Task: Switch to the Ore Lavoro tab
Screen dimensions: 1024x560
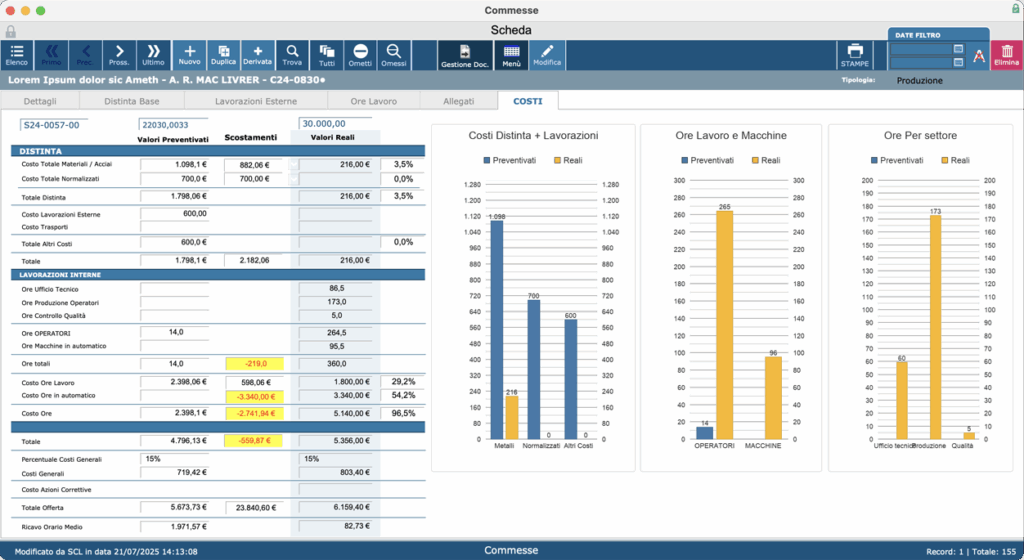Action: (x=374, y=101)
